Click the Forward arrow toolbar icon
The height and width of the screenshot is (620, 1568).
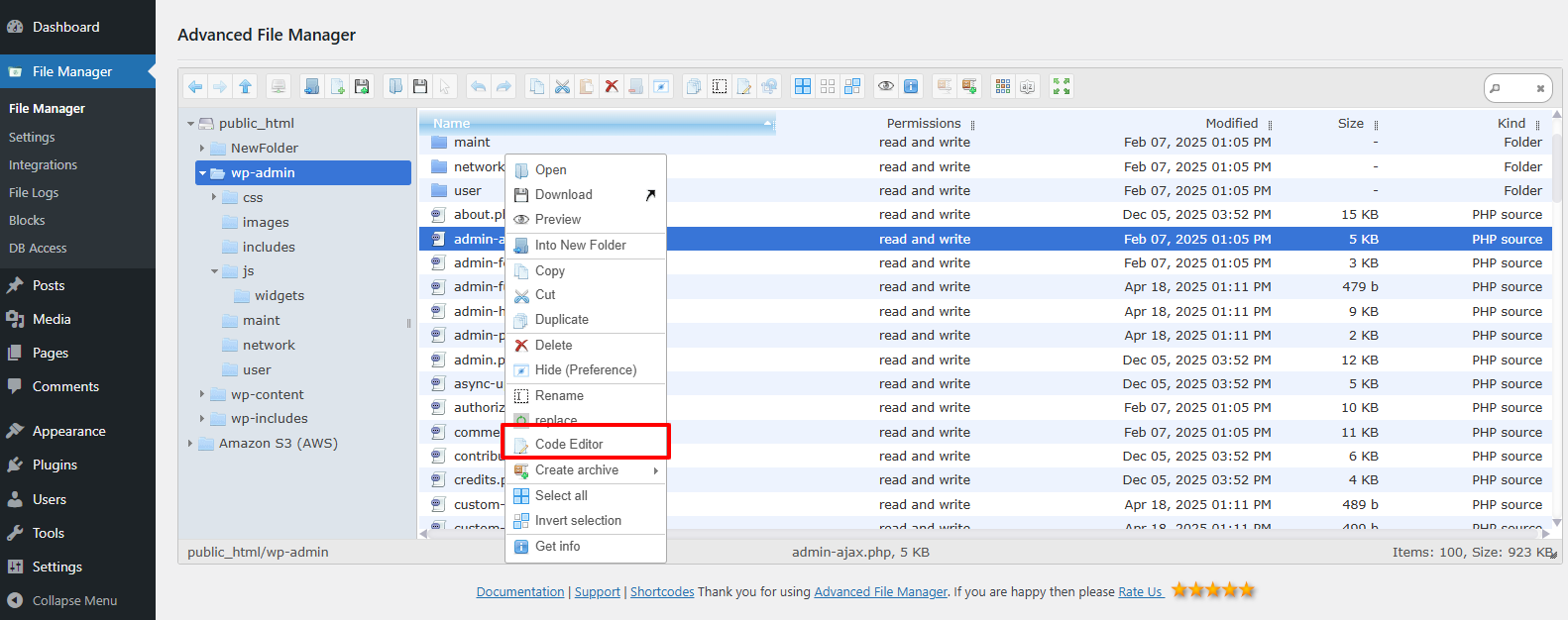point(220,87)
